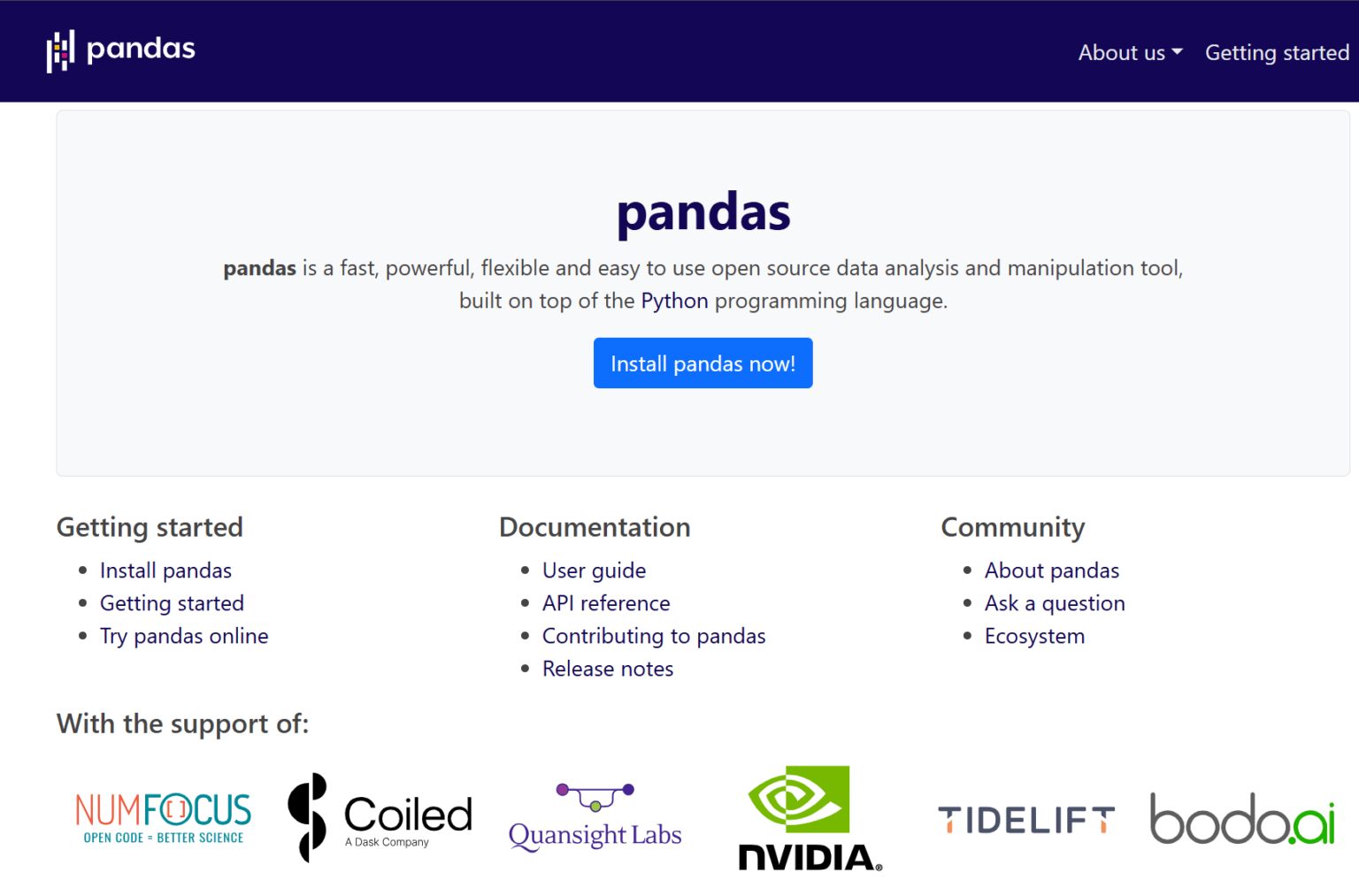Open the NumFOCUS sponsor logo
Image resolution: width=1359 pixels, height=896 pixels.
coord(164,817)
